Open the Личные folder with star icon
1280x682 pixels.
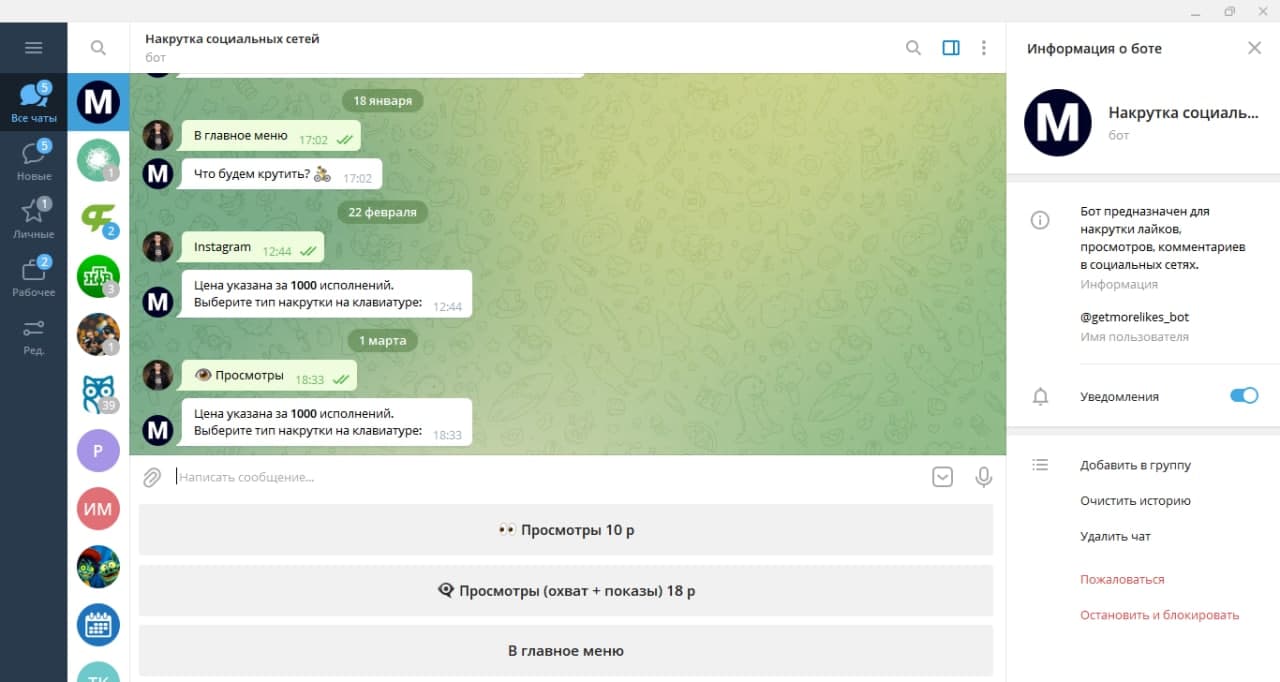point(34,219)
